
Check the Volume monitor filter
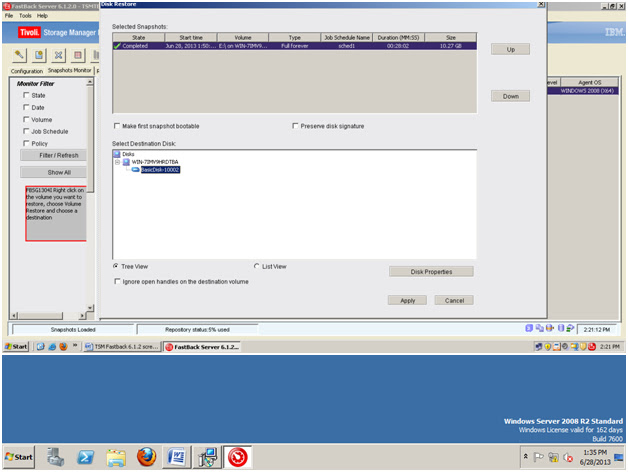pos(26,119)
